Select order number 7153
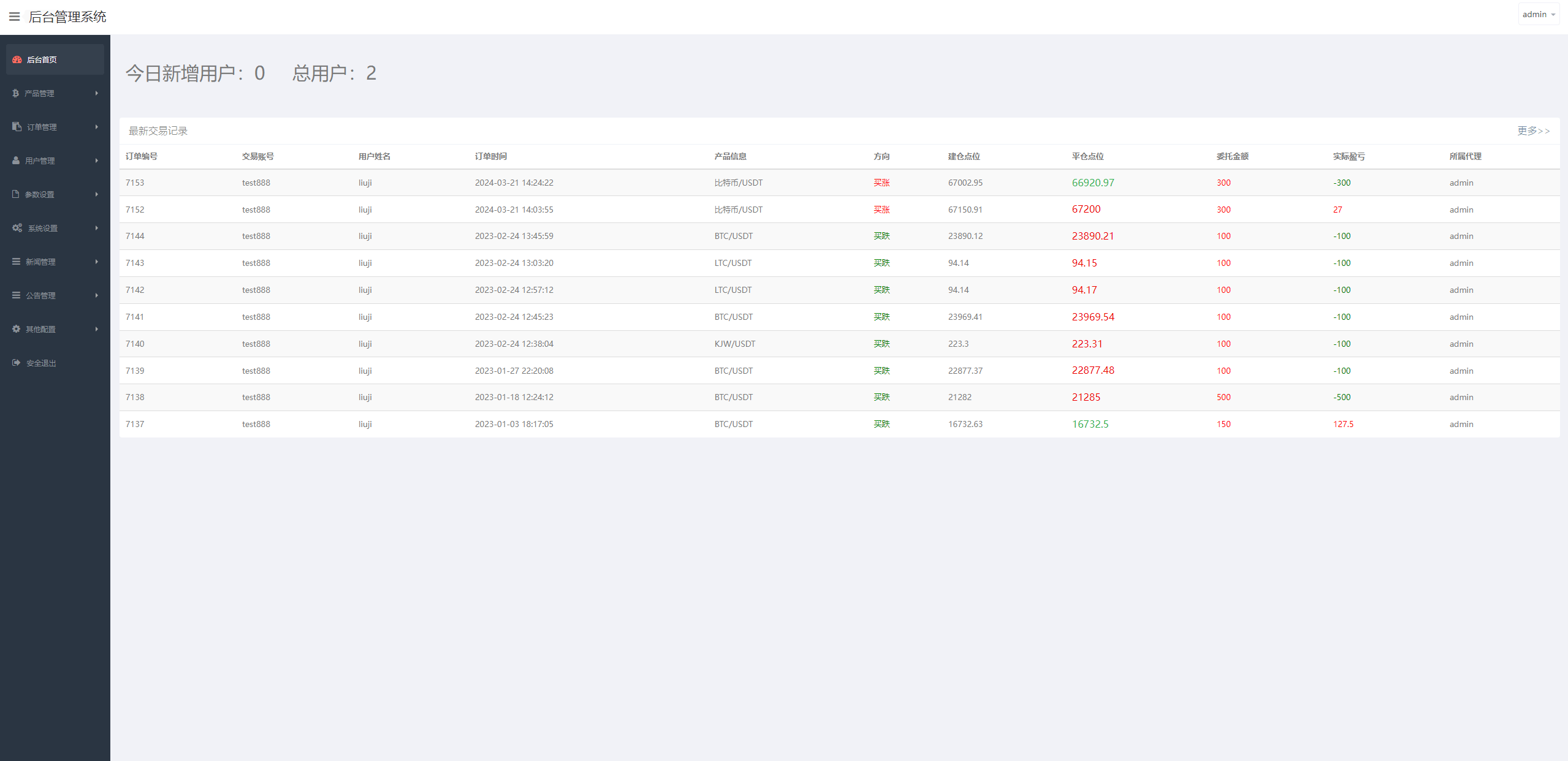 [x=135, y=183]
